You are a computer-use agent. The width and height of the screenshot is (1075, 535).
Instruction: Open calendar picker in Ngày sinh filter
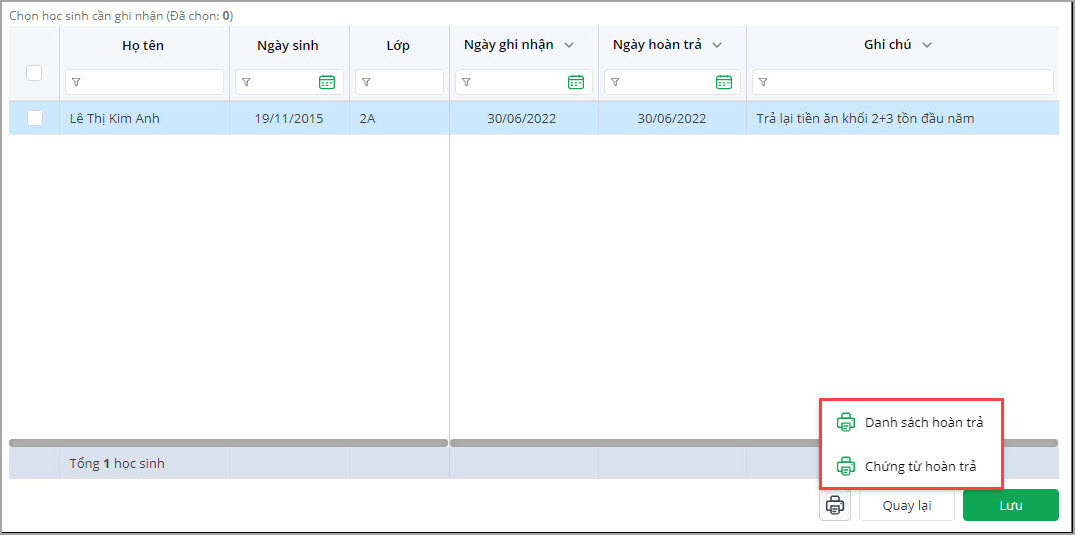pos(327,82)
